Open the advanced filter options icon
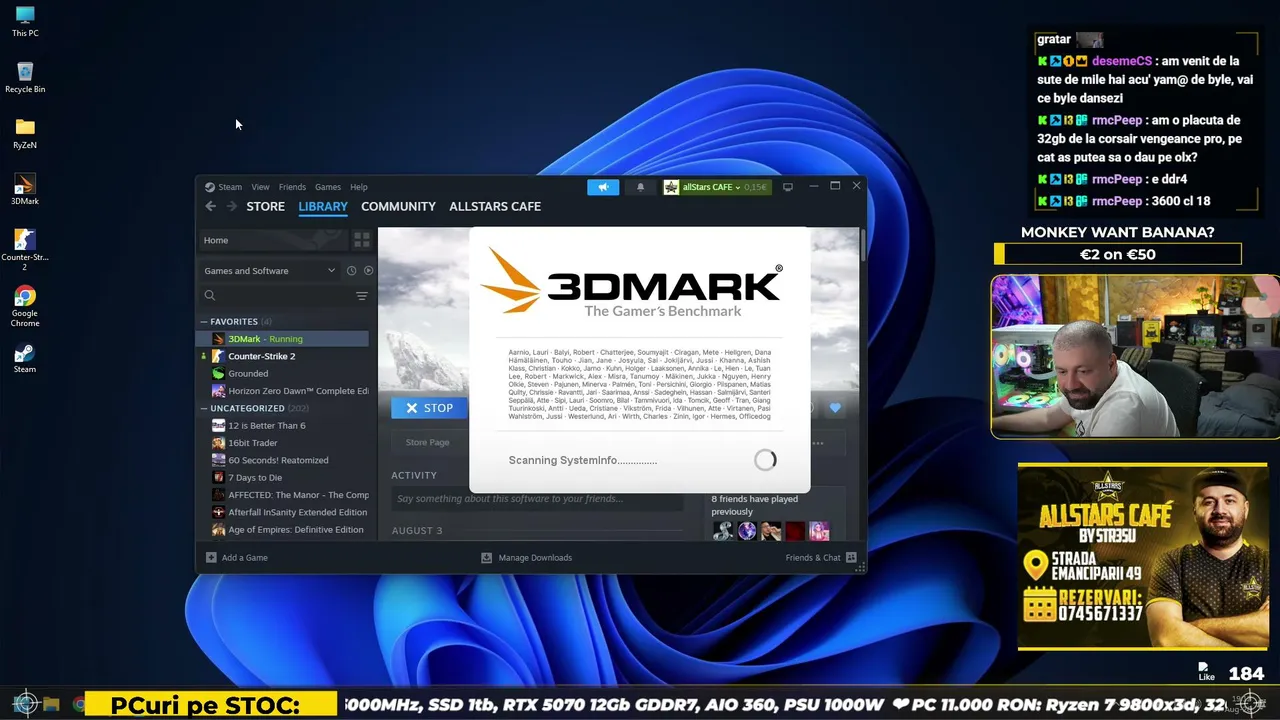Image resolution: width=1280 pixels, height=720 pixels. [362, 296]
